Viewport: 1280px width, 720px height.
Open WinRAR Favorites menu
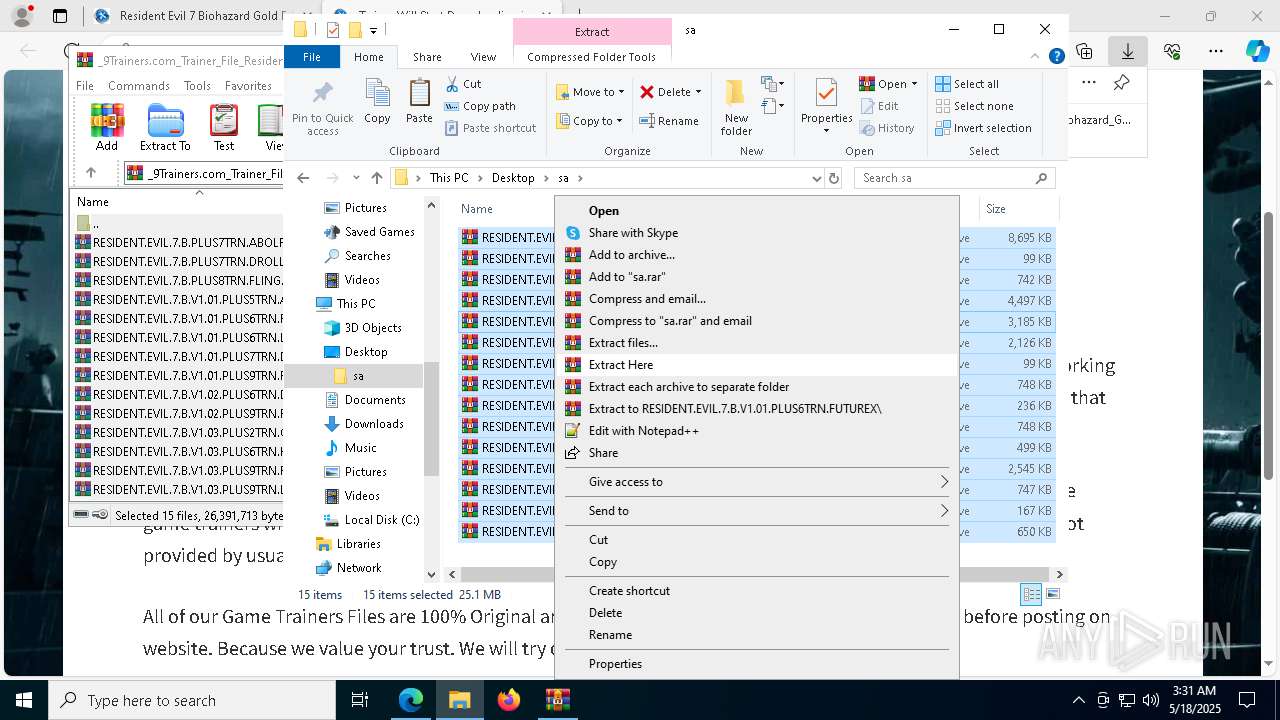point(248,86)
